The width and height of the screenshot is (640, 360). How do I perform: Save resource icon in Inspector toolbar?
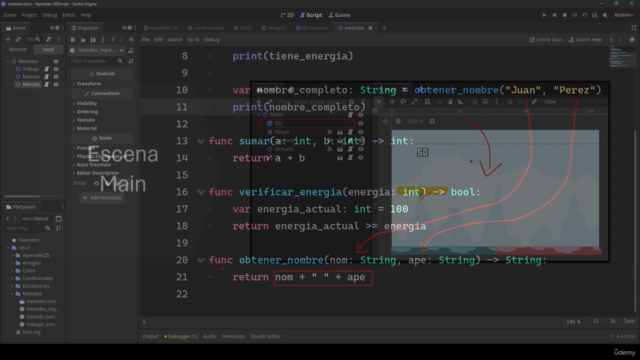tap(93, 40)
